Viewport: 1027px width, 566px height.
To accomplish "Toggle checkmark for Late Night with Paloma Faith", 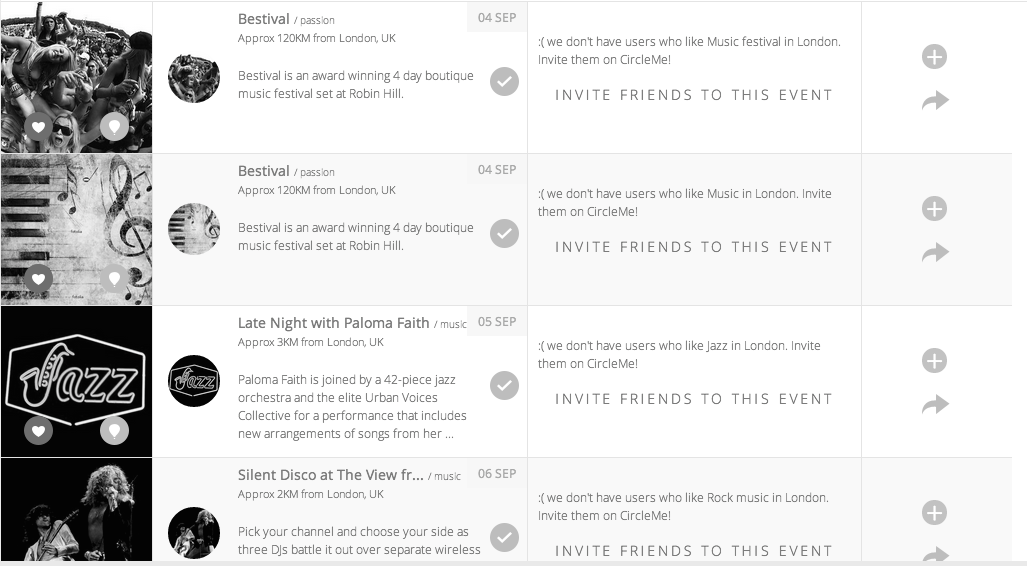I will pyautogui.click(x=505, y=386).
